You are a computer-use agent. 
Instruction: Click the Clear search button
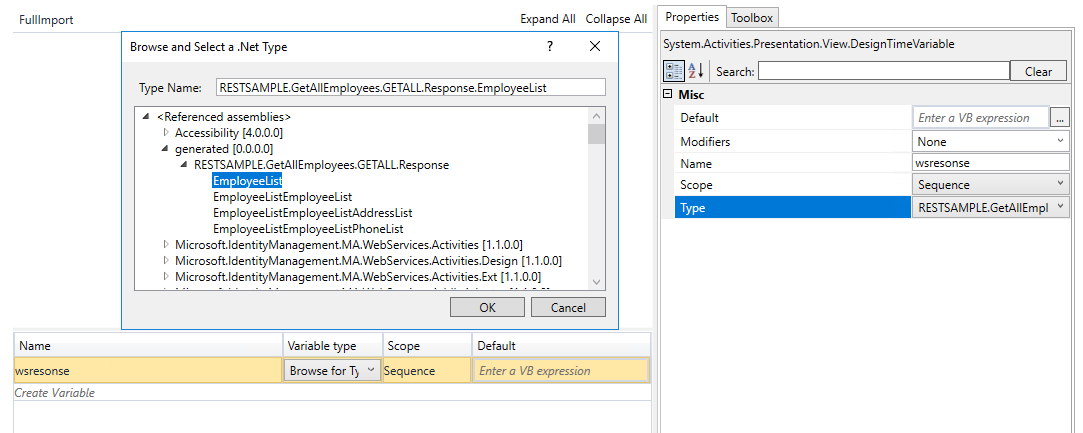click(x=1038, y=71)
